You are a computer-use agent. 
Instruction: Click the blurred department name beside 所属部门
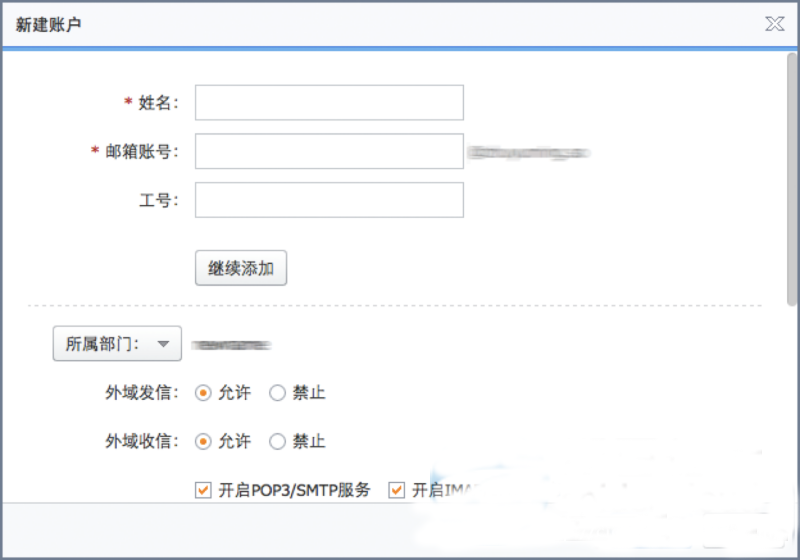231,345
